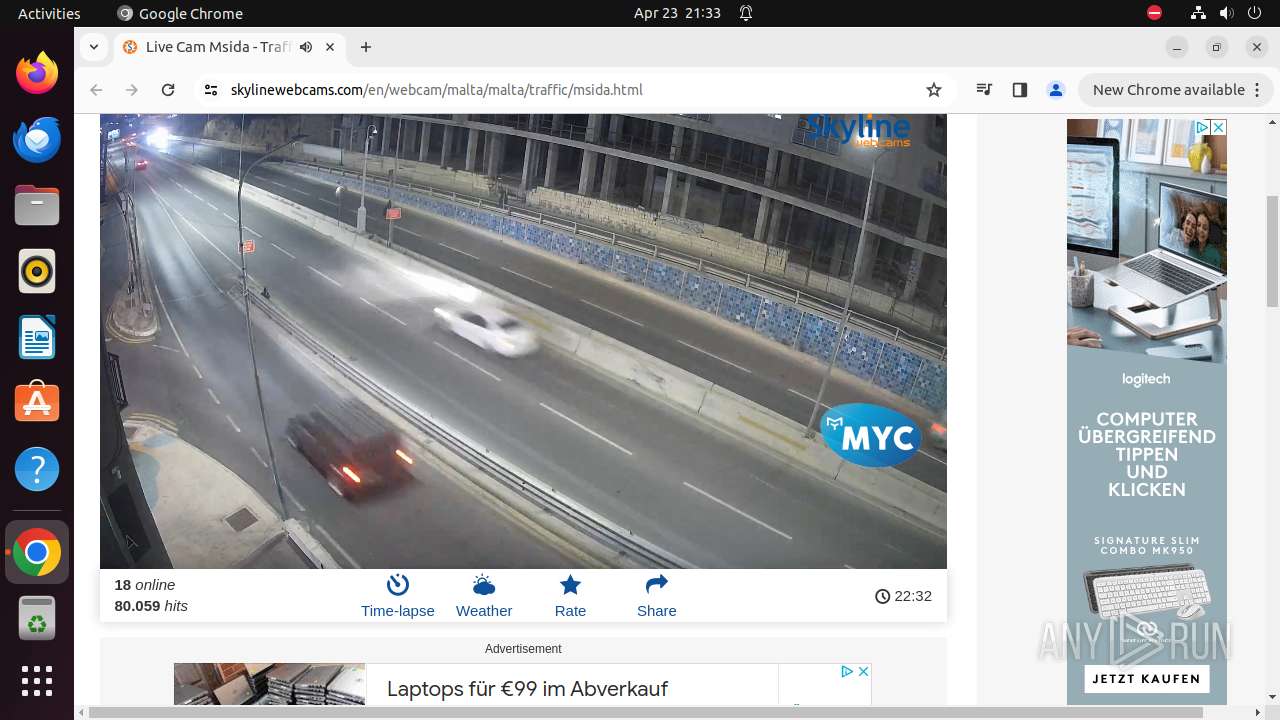Share this webcam
This screenshot has width=1280, height=720.
coord(657,596)
